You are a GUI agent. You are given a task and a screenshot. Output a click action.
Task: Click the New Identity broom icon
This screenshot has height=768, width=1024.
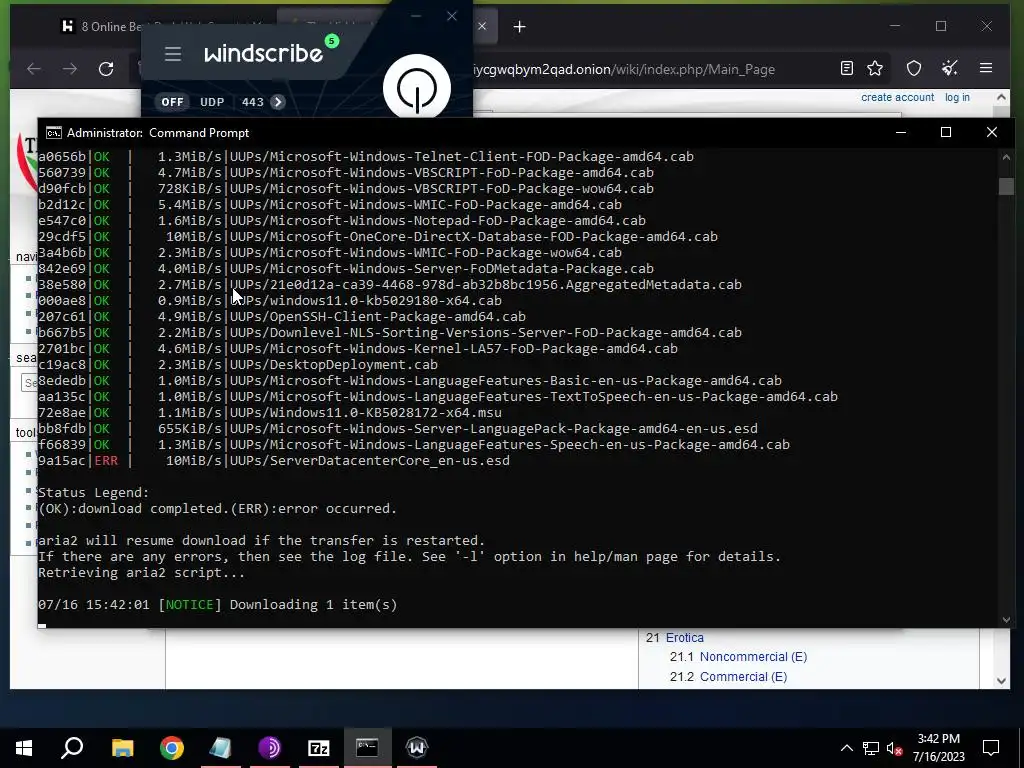[x=950, y=68]
